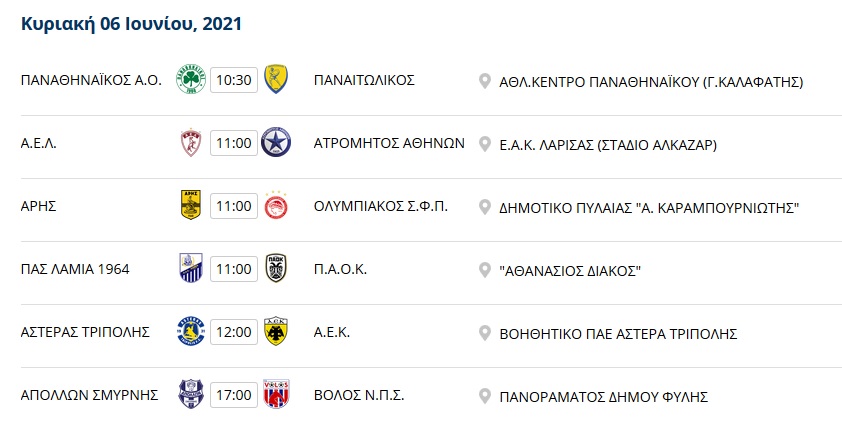Image resolution: width=842 pixels, height=429 pixels.
Task: Click the Panathinaikos green clover crest
Action: (191, 80)
